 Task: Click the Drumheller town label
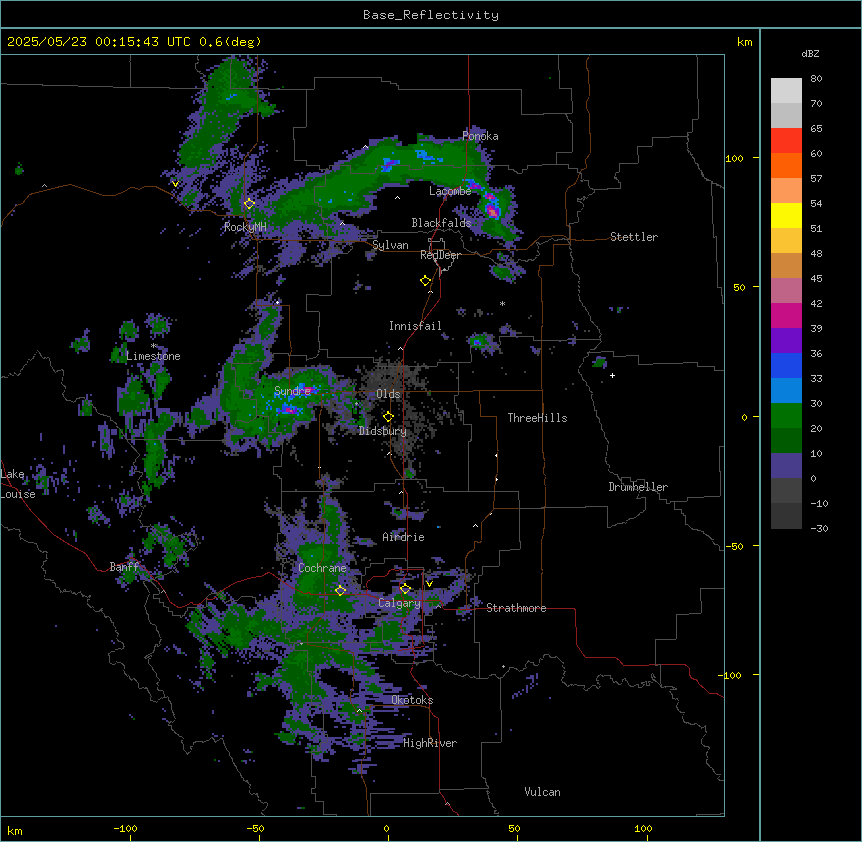[x=638, y=487]
